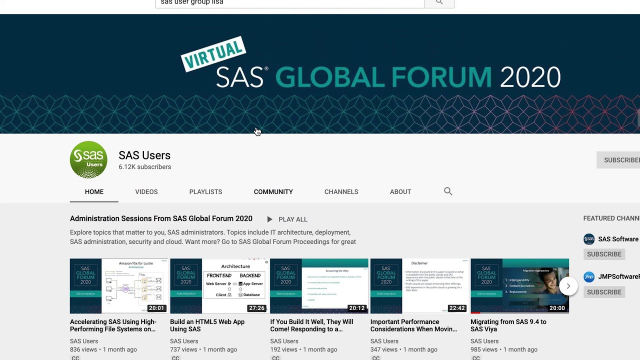640x360 pixels.
Task: Click the 20:01 duration badge
Action: tap(156, 308)
